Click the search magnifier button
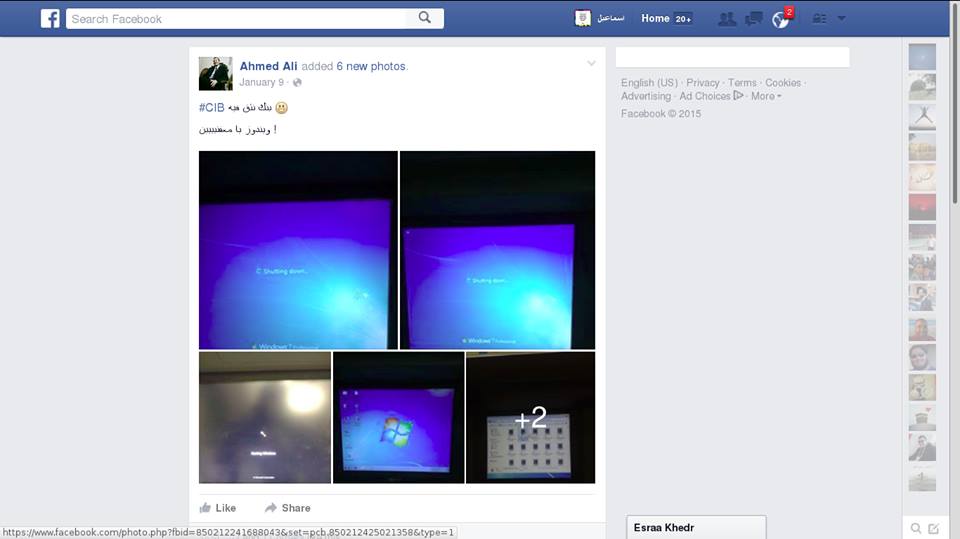This screenshot has height=539, width=960. click(x=425, y=18)
